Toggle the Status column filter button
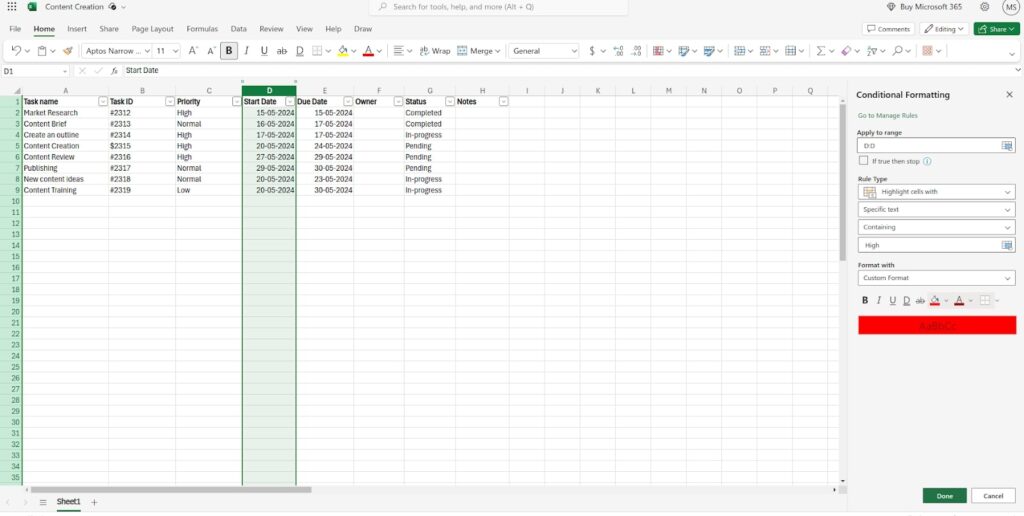This screenshot has width=1024, height=516. [449, 102]
